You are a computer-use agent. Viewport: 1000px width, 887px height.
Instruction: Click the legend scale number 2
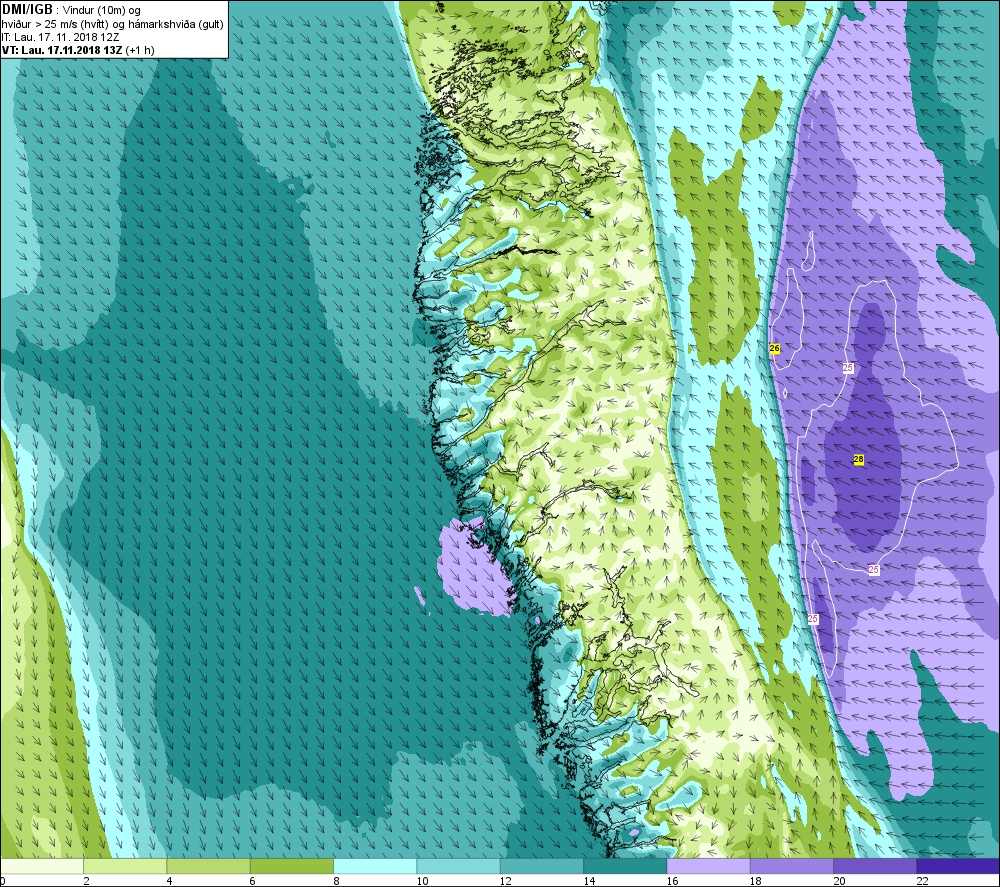pyautogui.click(x=86, y=881)
